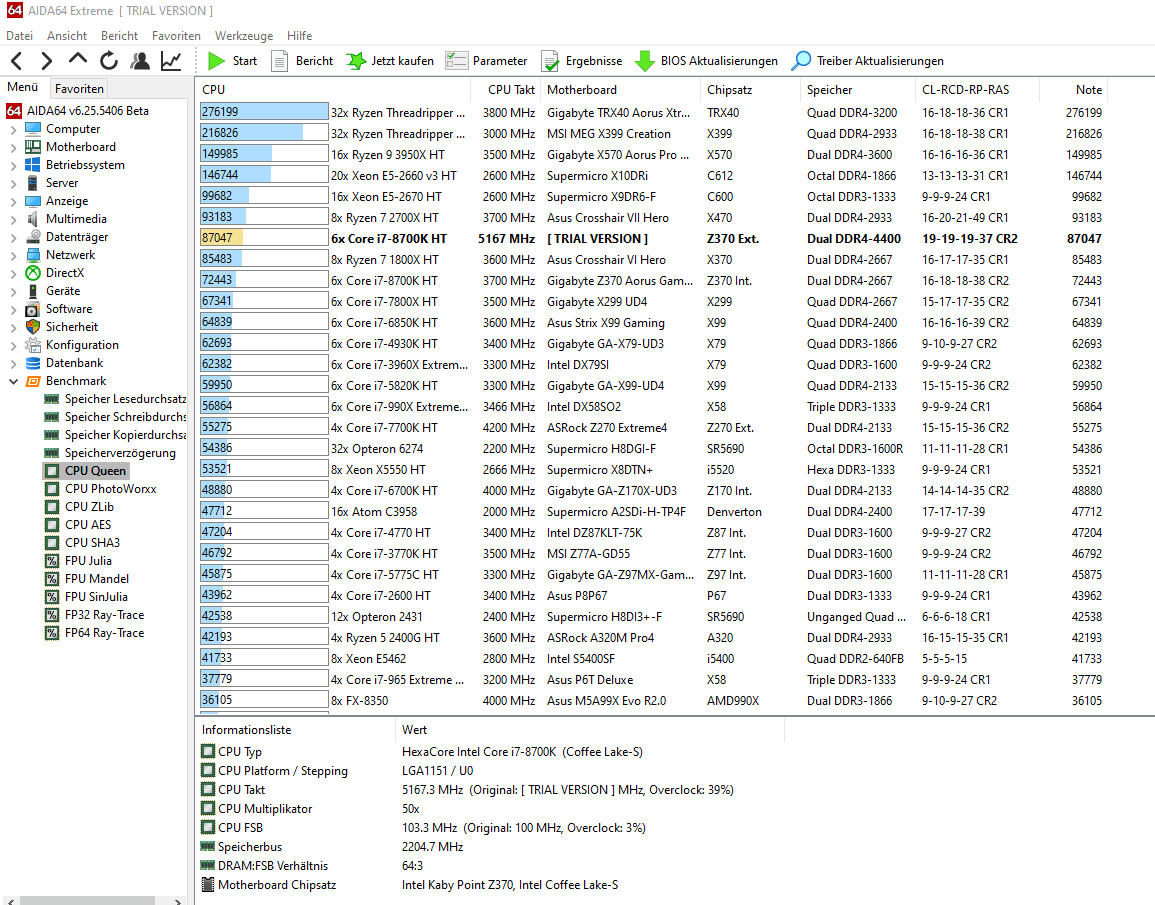Image resolution: width=1155 pixels, height=905 pixels.
Task: Sort by Chipsatz column header
Action: 749,90
